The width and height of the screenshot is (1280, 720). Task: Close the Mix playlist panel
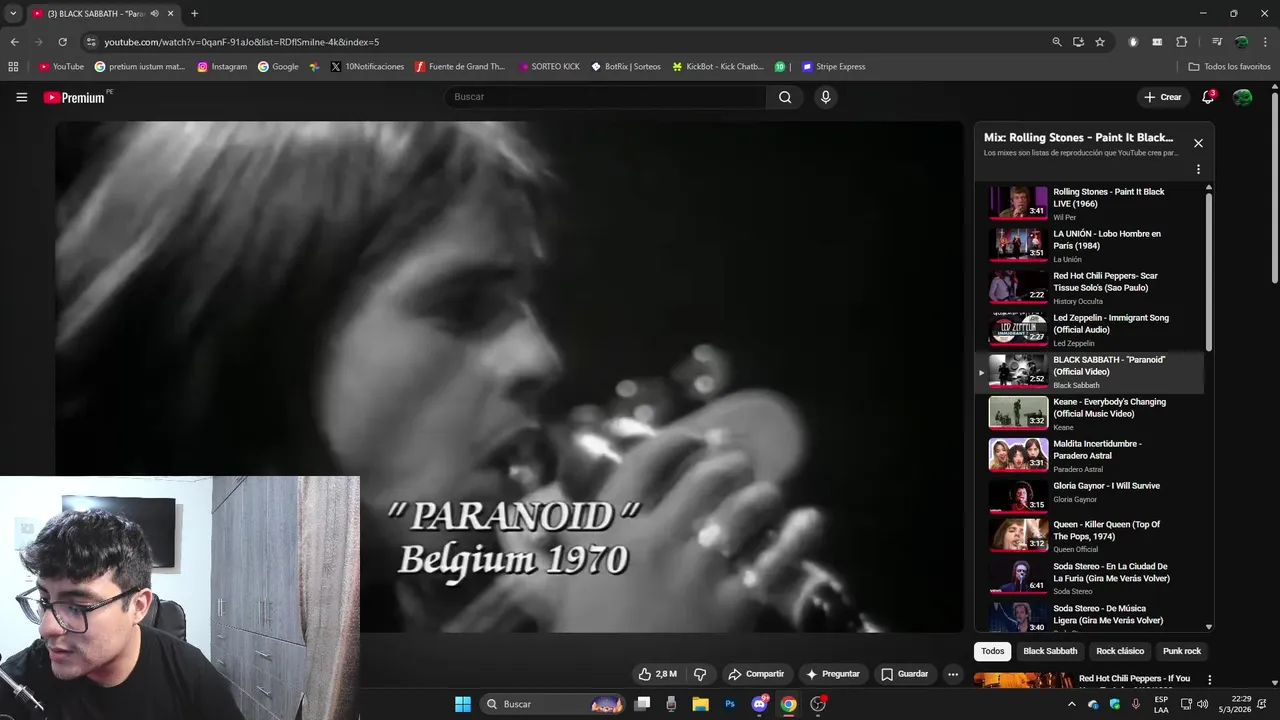click(1198, 143)
